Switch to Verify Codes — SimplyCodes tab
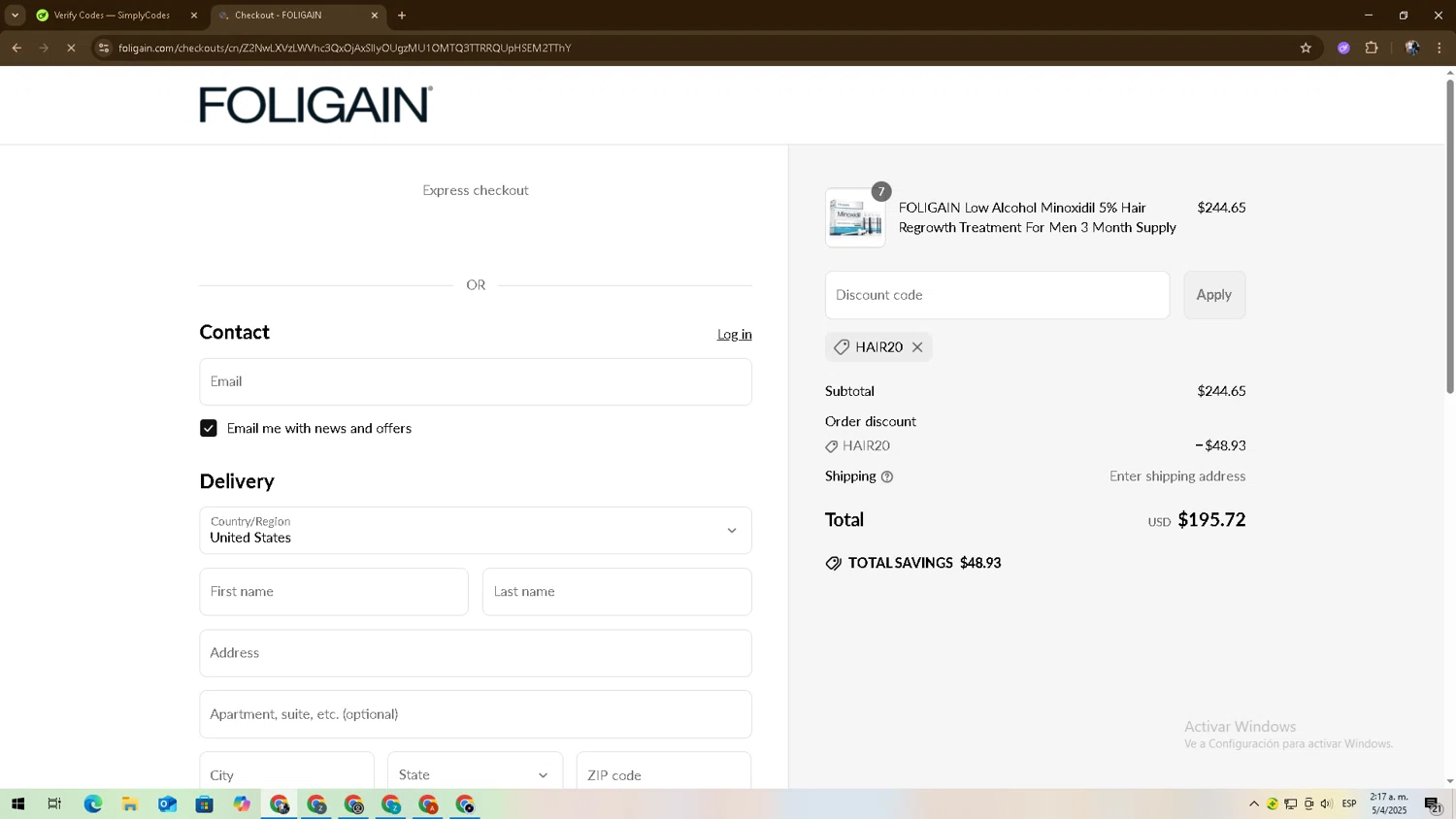The image size is (1456, 819). tap(112, 16)
